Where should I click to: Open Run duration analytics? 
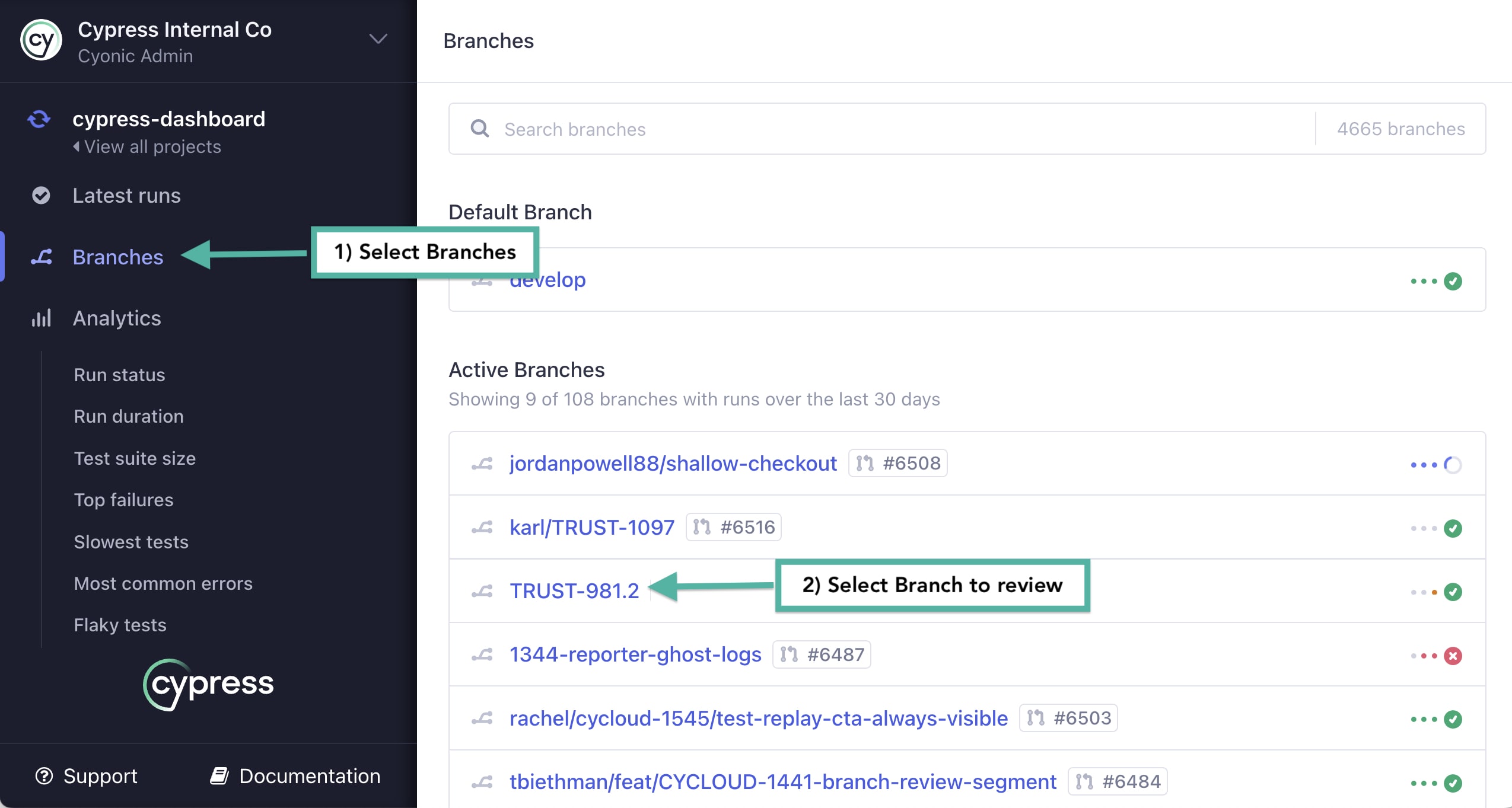pyautogui.click(x=129, y=416)
